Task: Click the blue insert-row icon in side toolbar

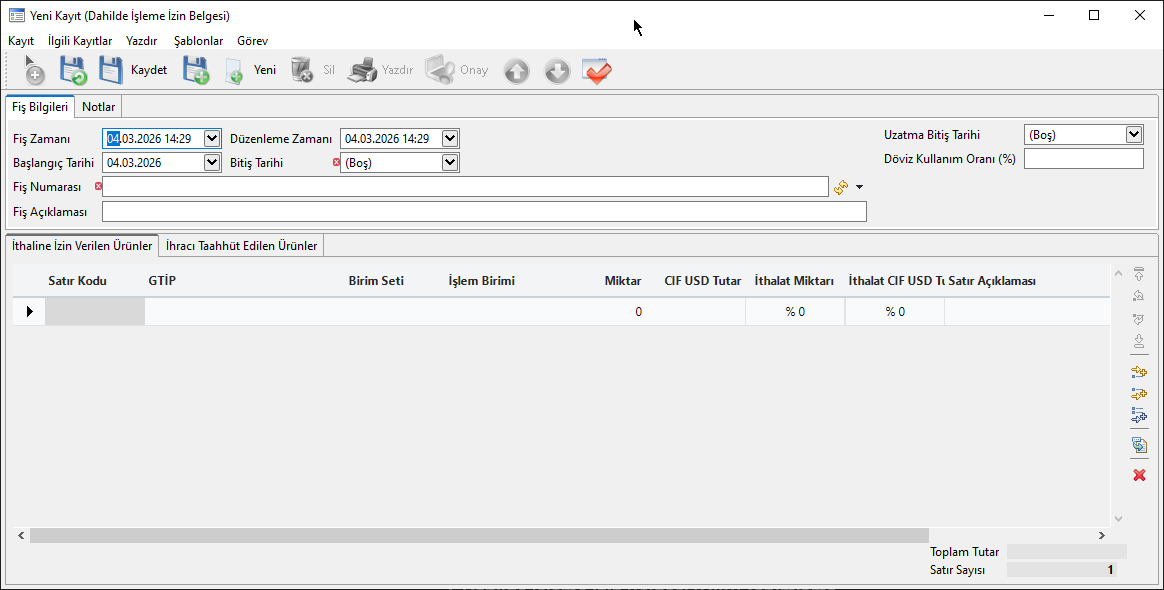Action: 1138,416
